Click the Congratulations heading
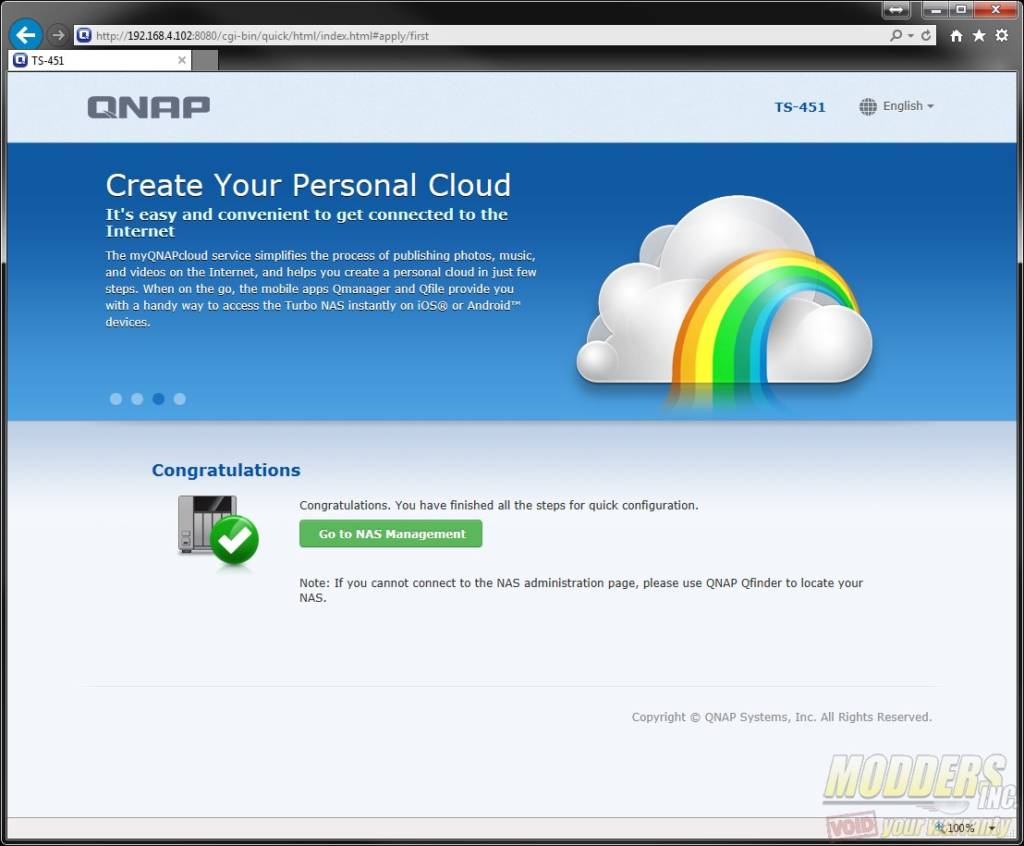 pos(226,470)
